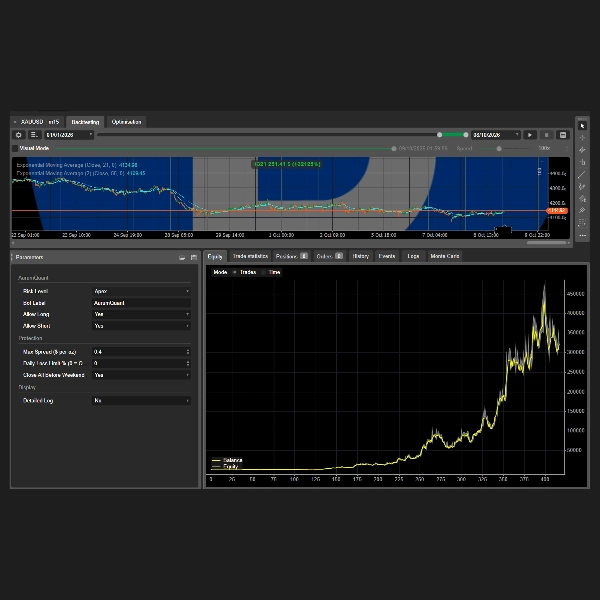
Task: Collapse arrow next to XAUUSD m15
Action: pos(15,122)
